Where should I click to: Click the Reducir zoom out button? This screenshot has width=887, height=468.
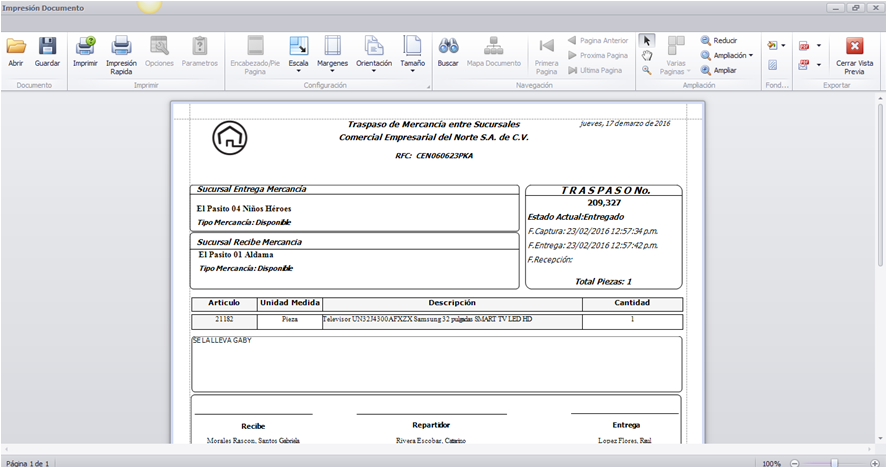pyautogui.click(x=719, y=41)
